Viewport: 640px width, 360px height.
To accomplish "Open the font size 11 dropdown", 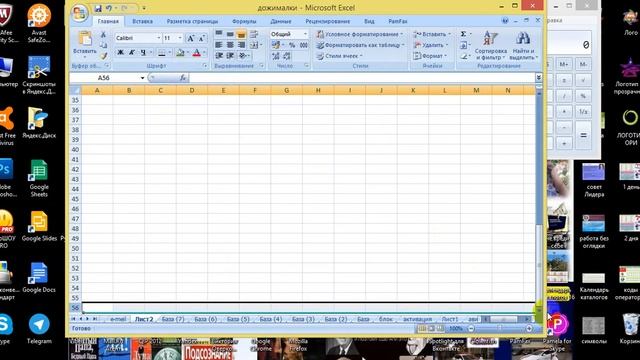I will pyautogui.click(x=180, y=38).
